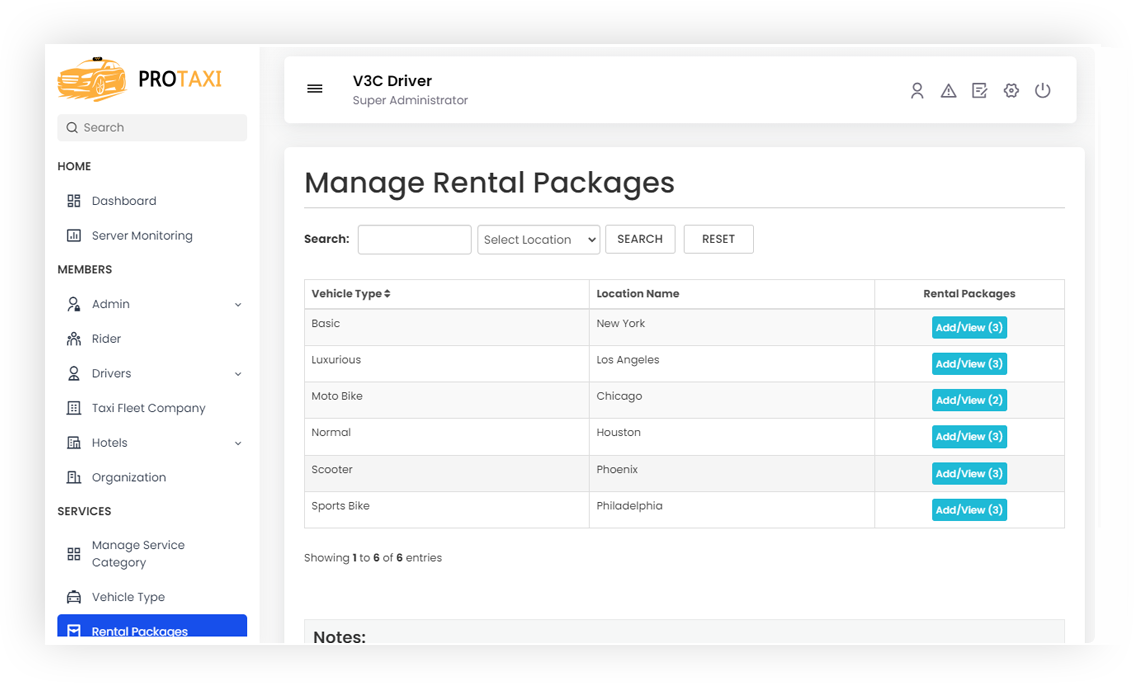The width and height of the screenshot is (1135, 683).
Task: Click the user profile icon in header
Action: tap(917, 90)
